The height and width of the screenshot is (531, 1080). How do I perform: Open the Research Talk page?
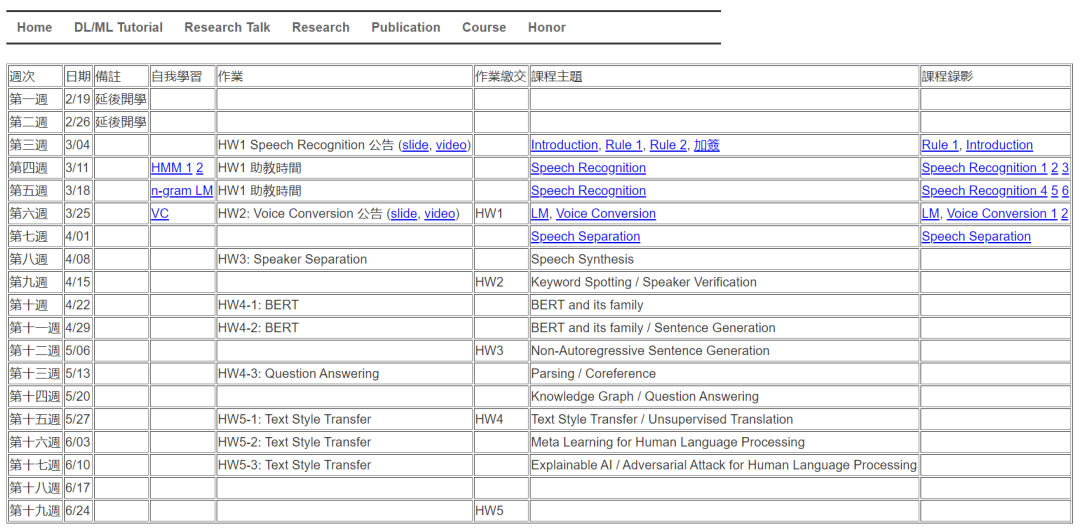(x=227, y=28)
